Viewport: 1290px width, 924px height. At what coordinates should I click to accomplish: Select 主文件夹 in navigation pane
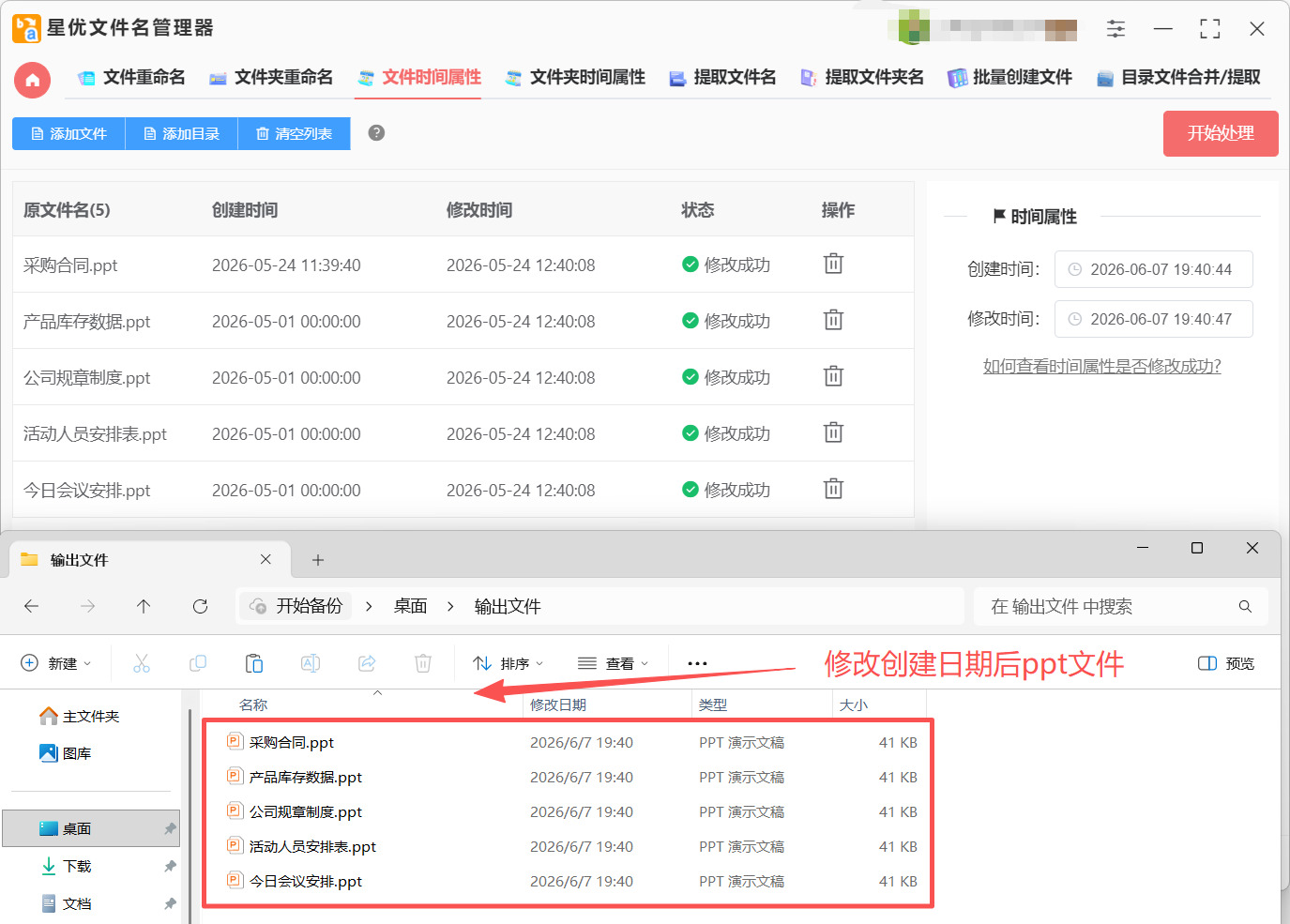80,716
